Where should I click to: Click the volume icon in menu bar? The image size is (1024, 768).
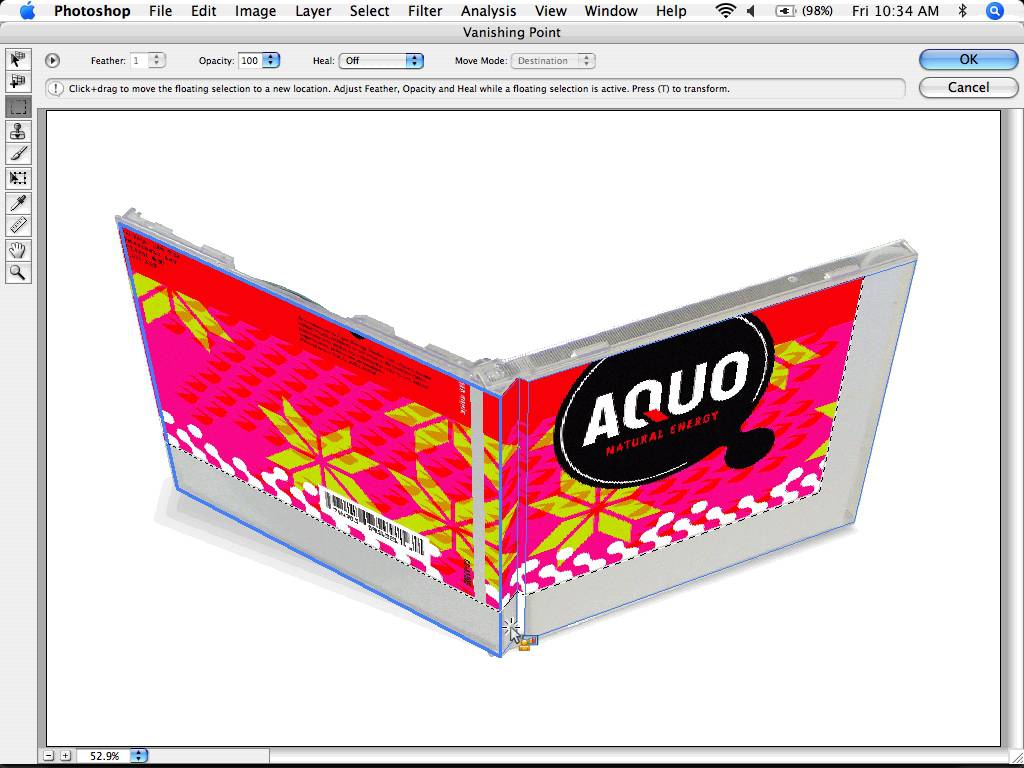click(x=751, y=10)
